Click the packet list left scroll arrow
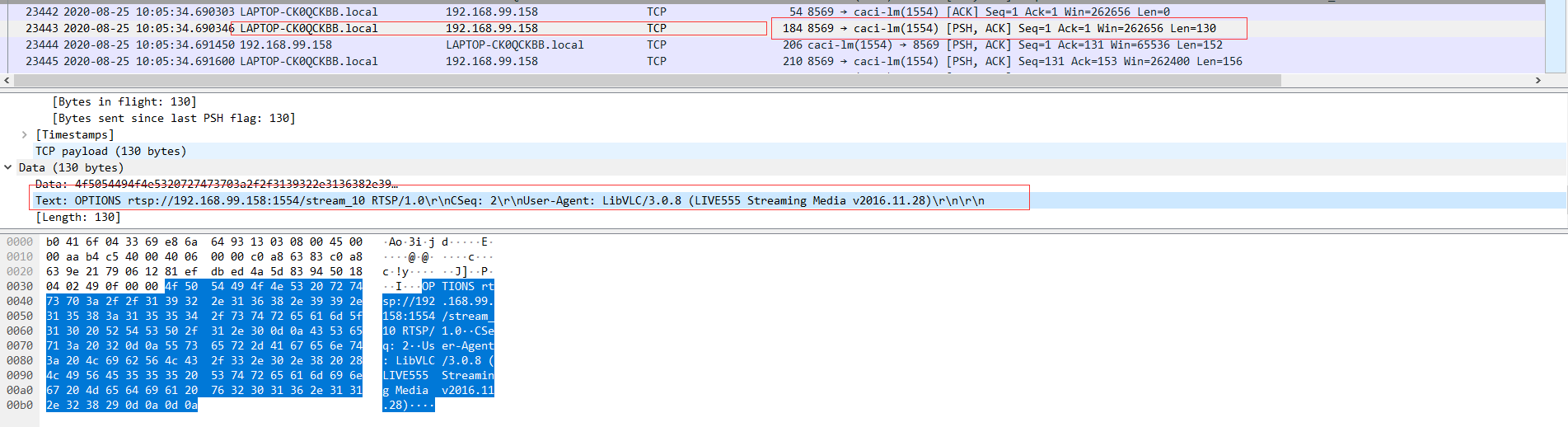This screenshot has height=427, width=1568. [x=7, y=80]
